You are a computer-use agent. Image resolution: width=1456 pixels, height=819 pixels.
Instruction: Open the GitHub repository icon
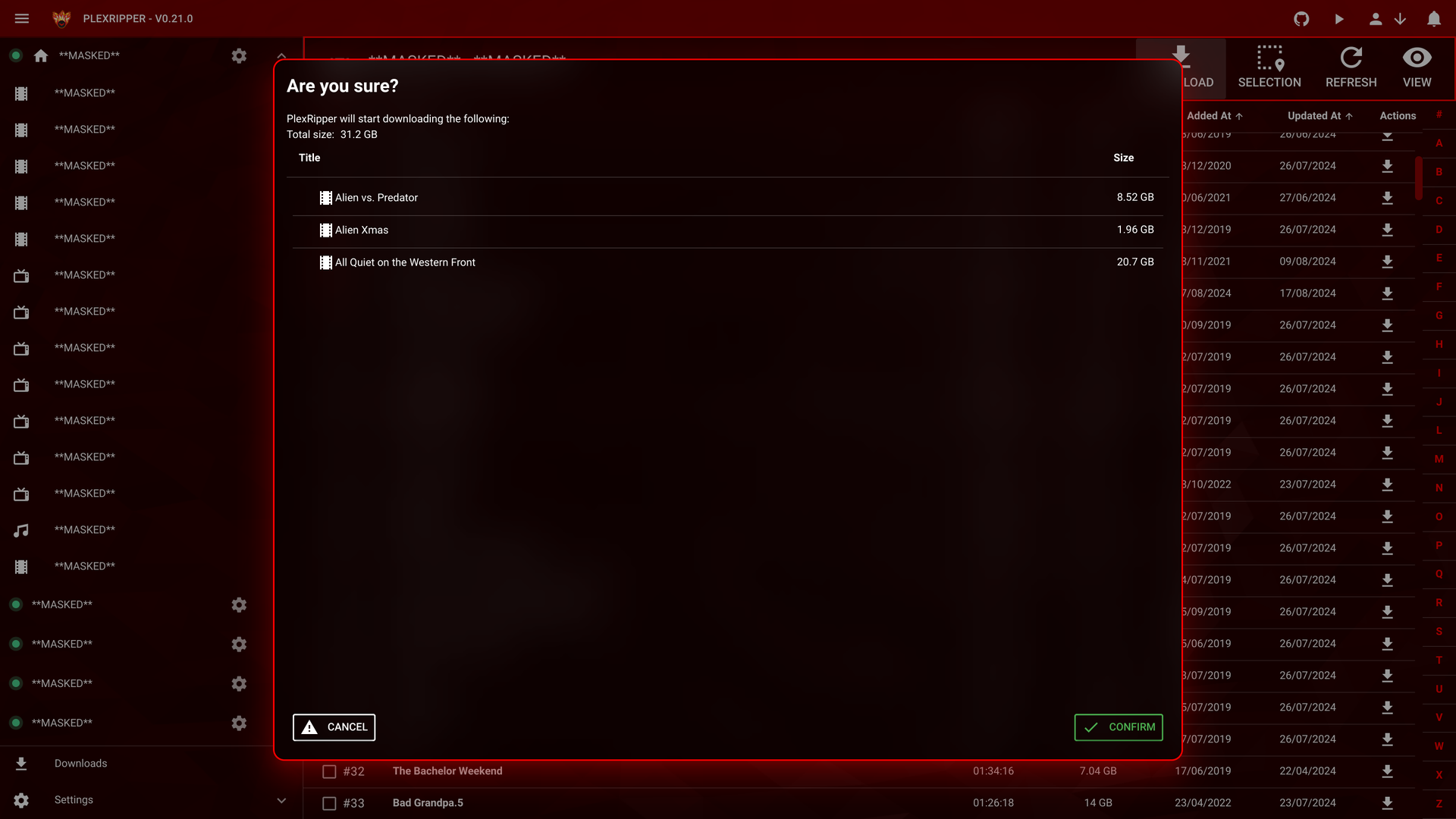pos(1301,19)
